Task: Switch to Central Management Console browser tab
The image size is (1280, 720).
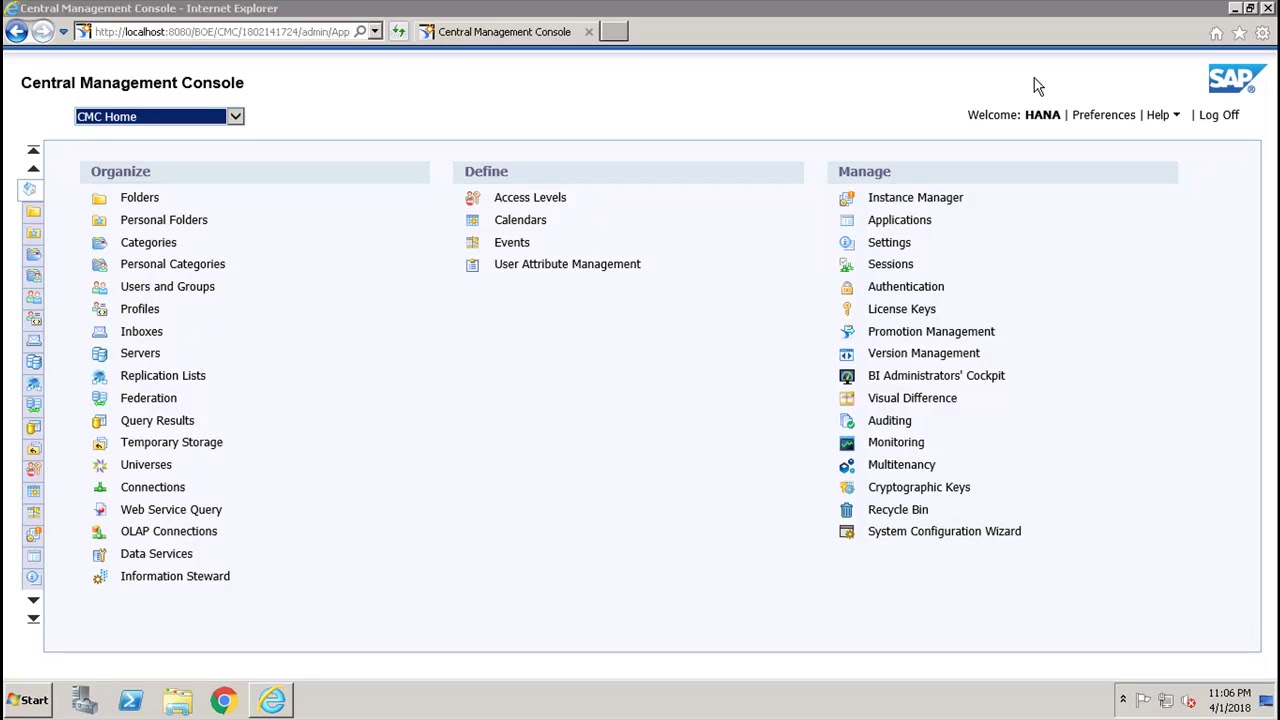Action: pos(504,32)
